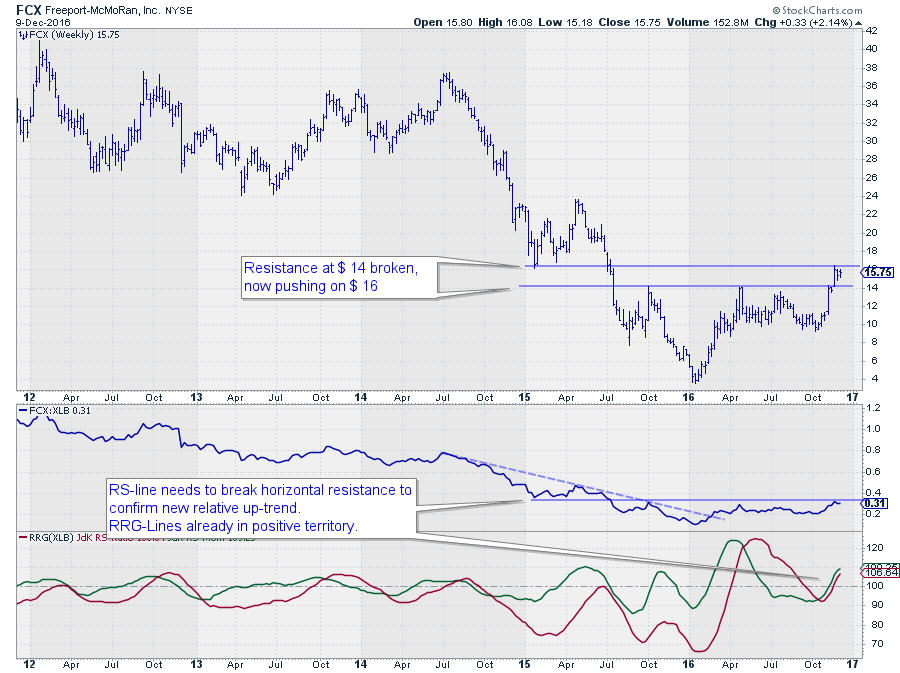Click the 106.64 red value tag in RRG panel
The width and height of the screenshot is (900, 673).
[x=882, y=573]
